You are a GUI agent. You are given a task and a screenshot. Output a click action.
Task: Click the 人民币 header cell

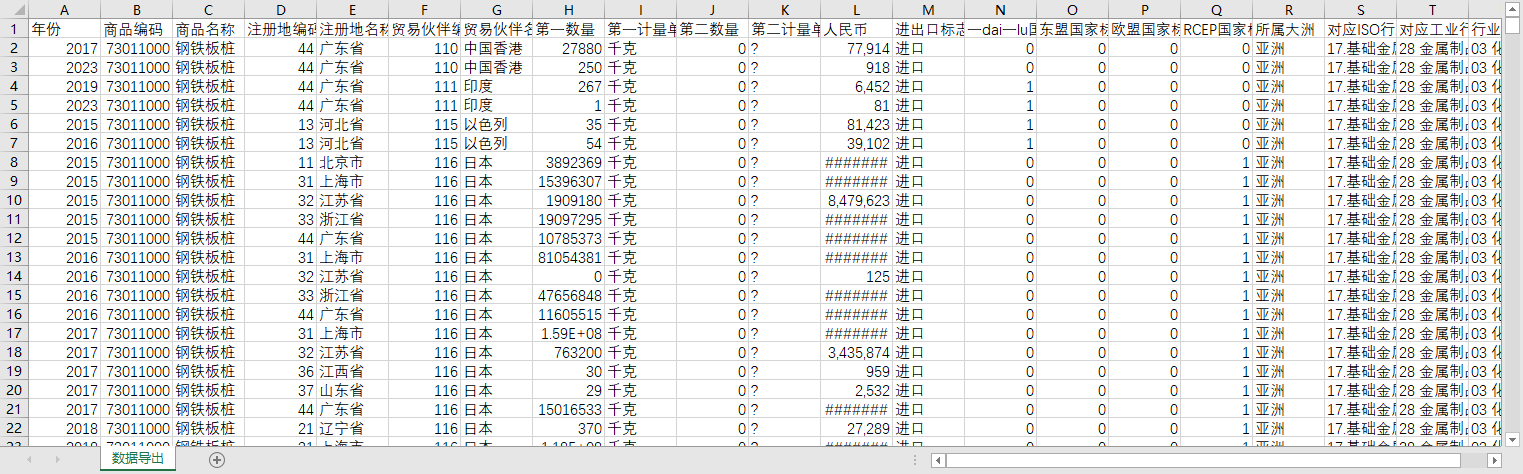856,28
